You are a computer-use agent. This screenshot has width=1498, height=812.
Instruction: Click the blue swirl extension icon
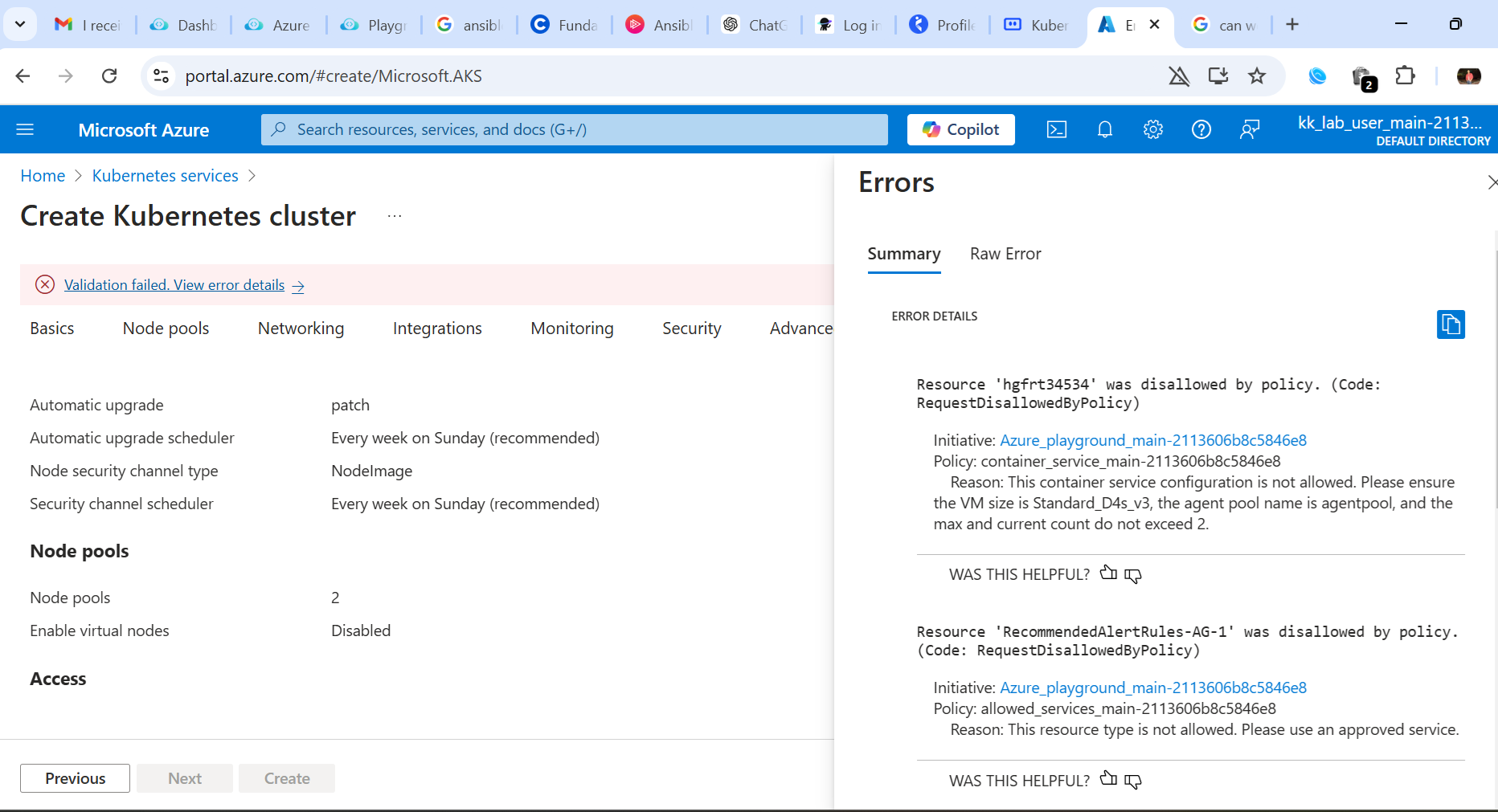point(1317,75)
